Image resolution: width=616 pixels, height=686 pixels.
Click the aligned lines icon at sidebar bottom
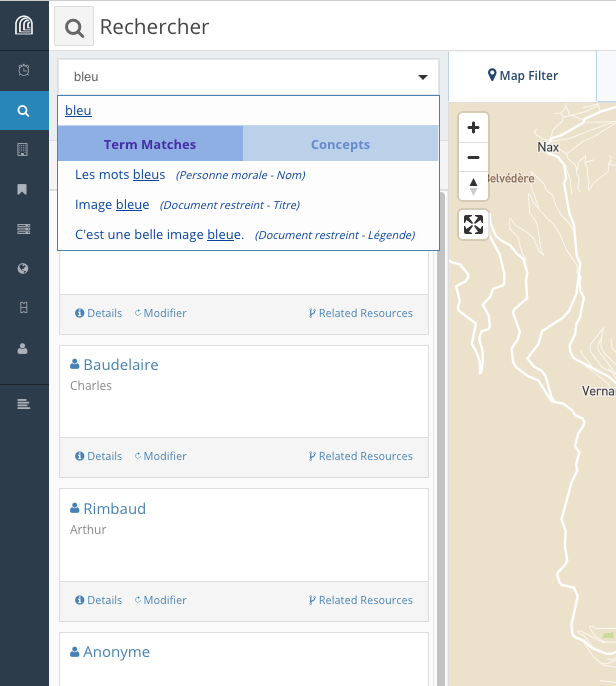(24, 404)
